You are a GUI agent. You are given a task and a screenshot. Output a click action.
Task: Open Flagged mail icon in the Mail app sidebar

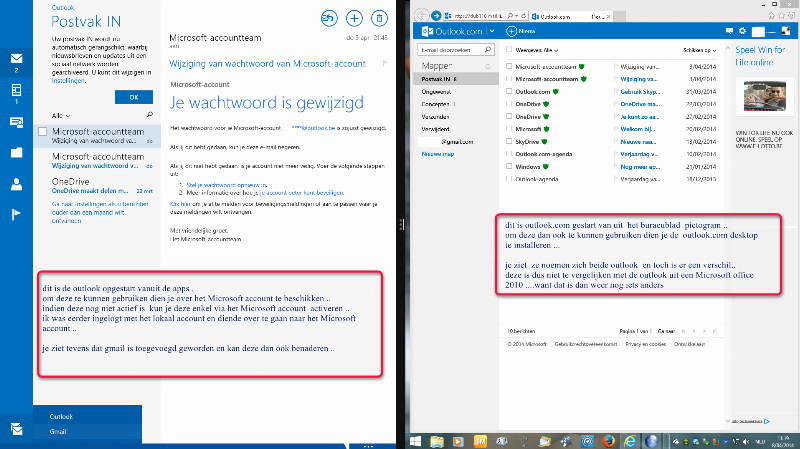click(16, 214)
